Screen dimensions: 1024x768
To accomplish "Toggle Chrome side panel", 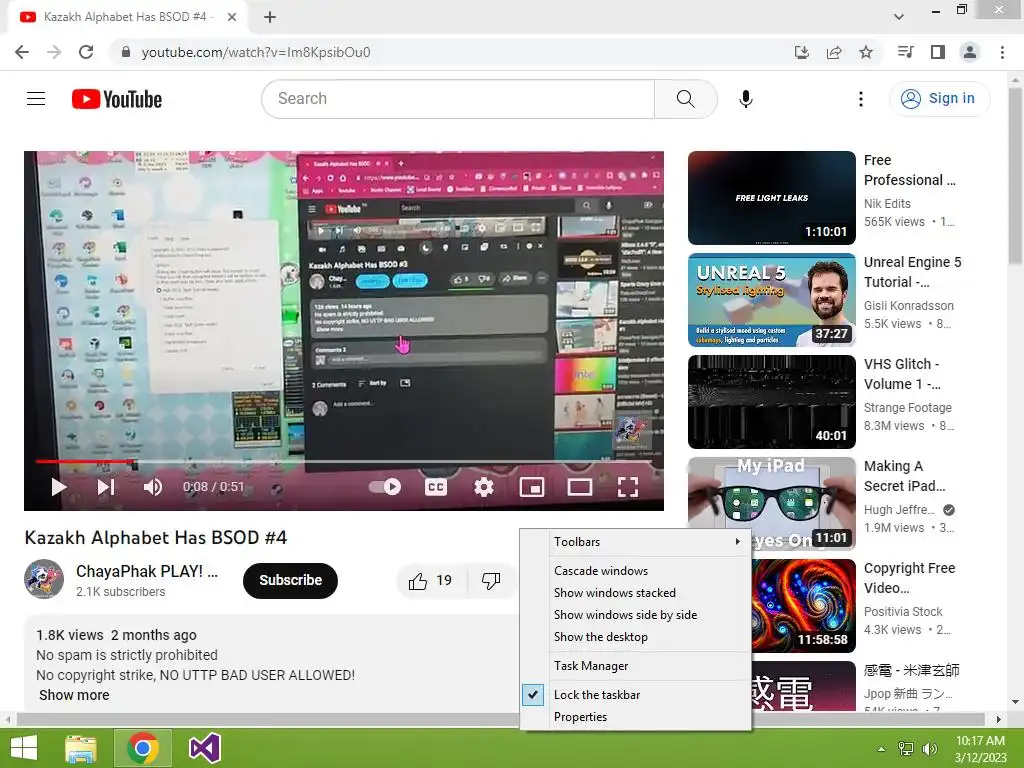I will [938, 52].
